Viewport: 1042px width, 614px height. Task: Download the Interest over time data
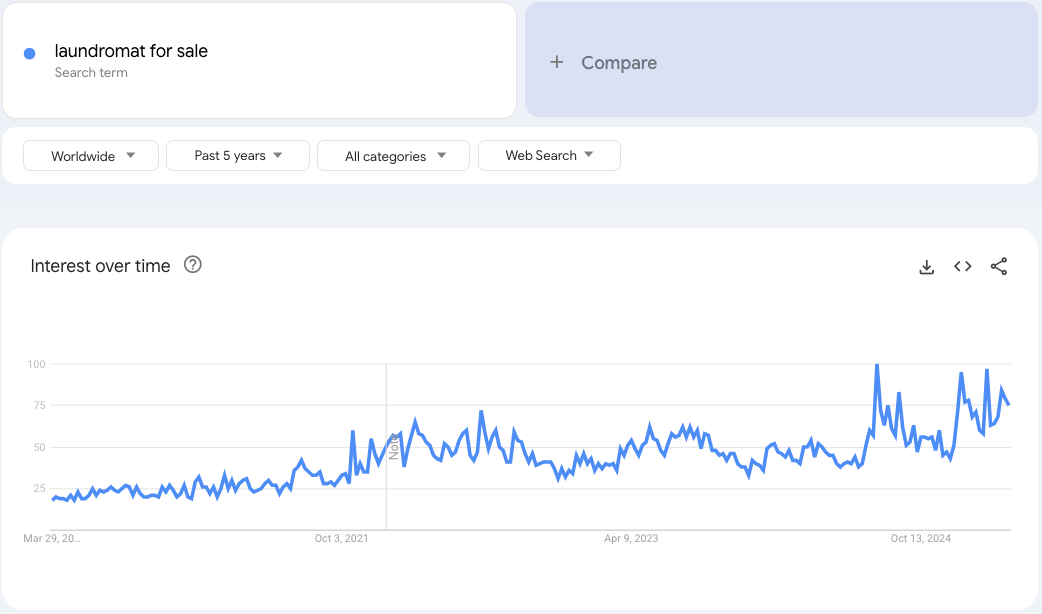pos(927,266)
